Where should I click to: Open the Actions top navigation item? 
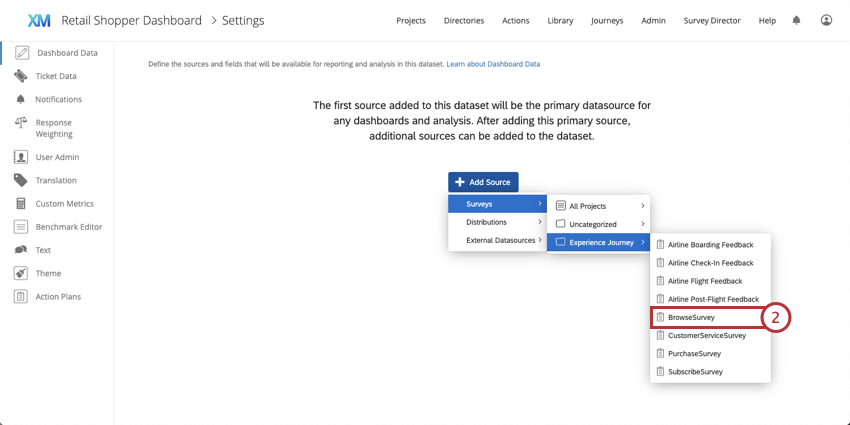tap(516, 21)
